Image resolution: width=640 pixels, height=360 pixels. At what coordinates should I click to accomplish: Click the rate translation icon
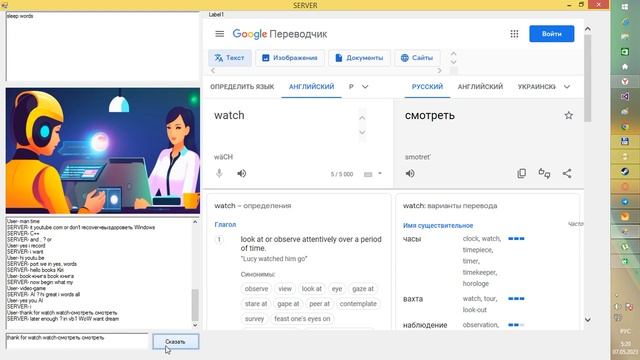pyautogui.click(x=544, y=173)
